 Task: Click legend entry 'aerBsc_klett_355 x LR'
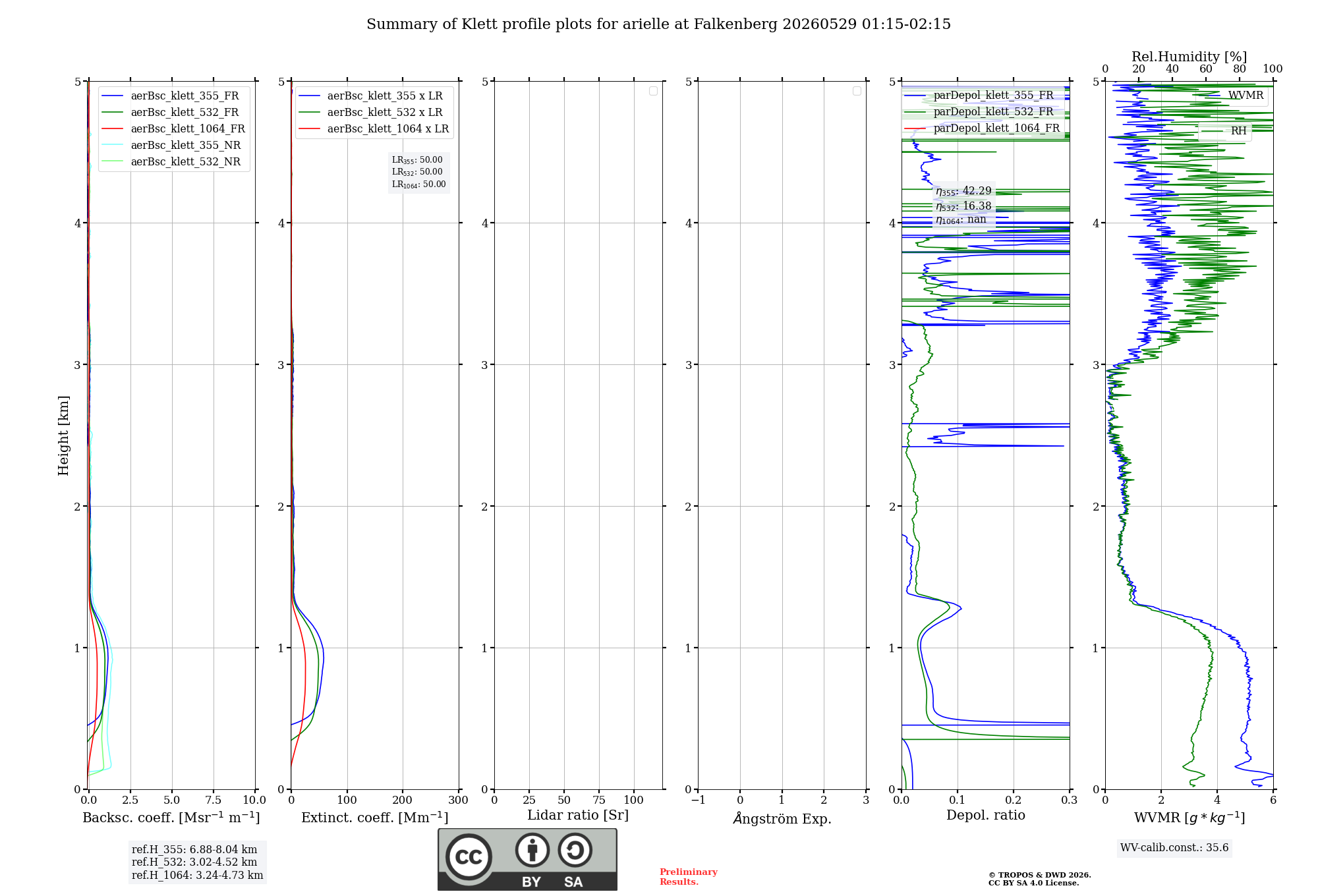(371, 96)
